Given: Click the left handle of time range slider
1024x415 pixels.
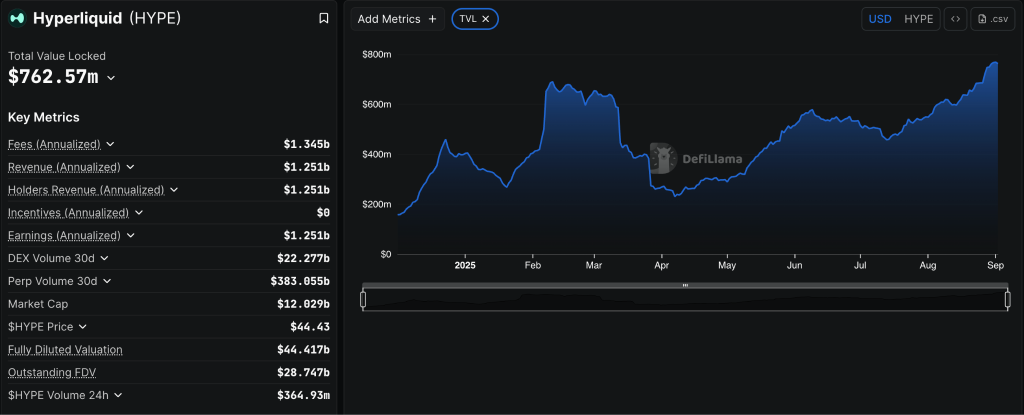Looking at the screenshot, I should click(x=363, y=299).
